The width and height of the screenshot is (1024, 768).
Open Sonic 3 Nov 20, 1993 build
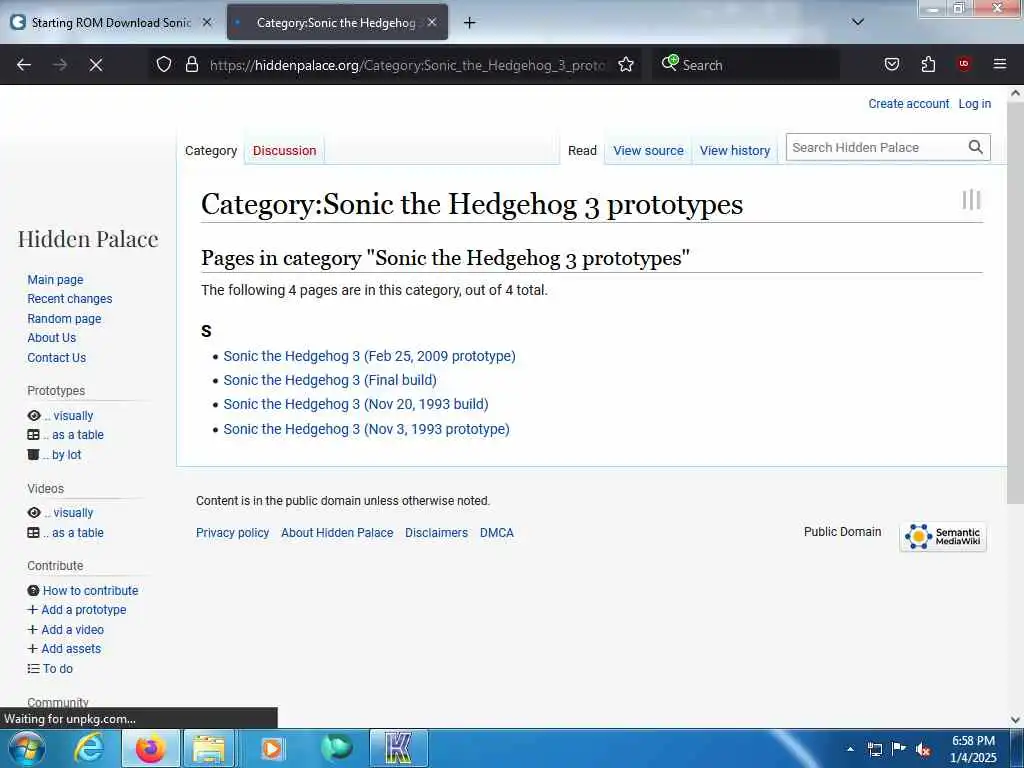coord(356,404)
